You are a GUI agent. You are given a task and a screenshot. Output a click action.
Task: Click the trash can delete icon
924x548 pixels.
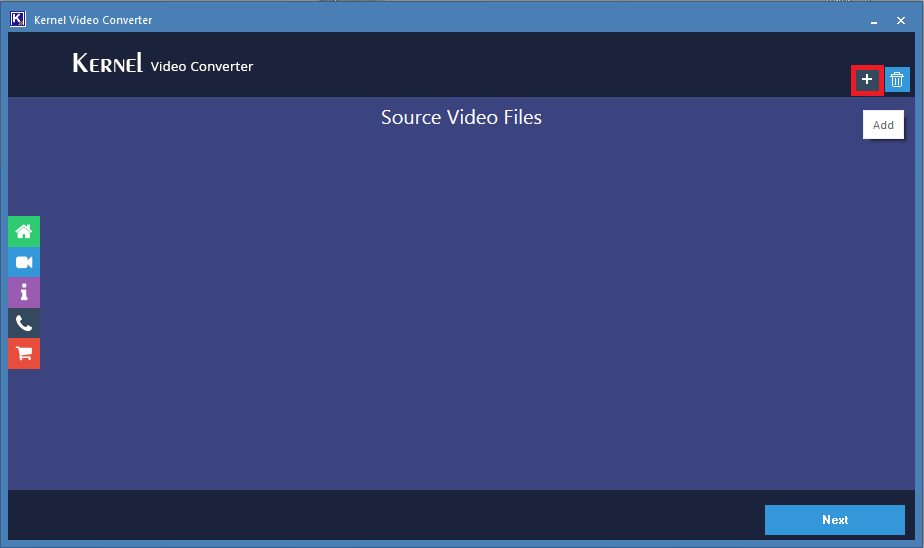click(897, 80)
